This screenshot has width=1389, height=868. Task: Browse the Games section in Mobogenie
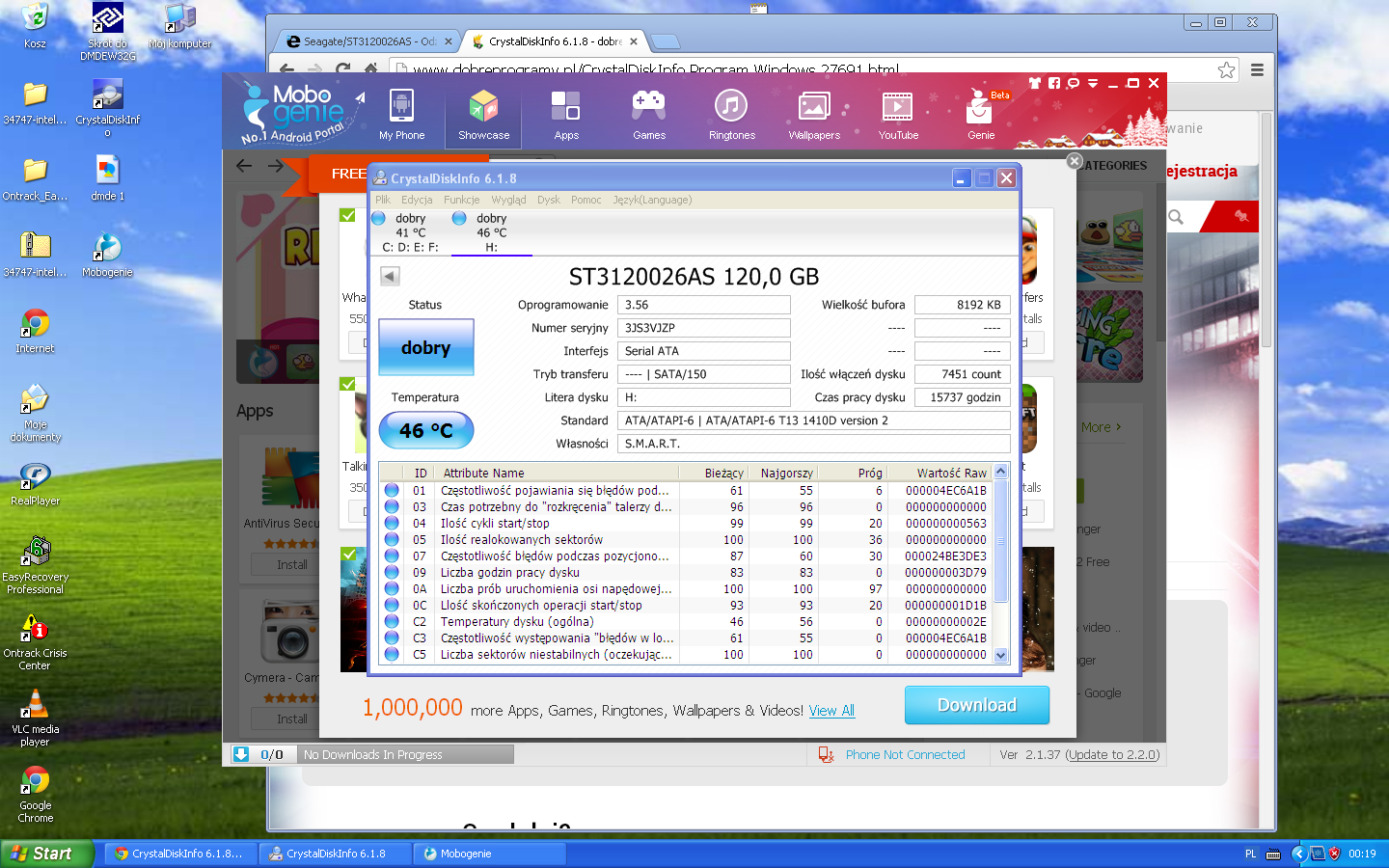pyautogui.click(x=648, y=116)
